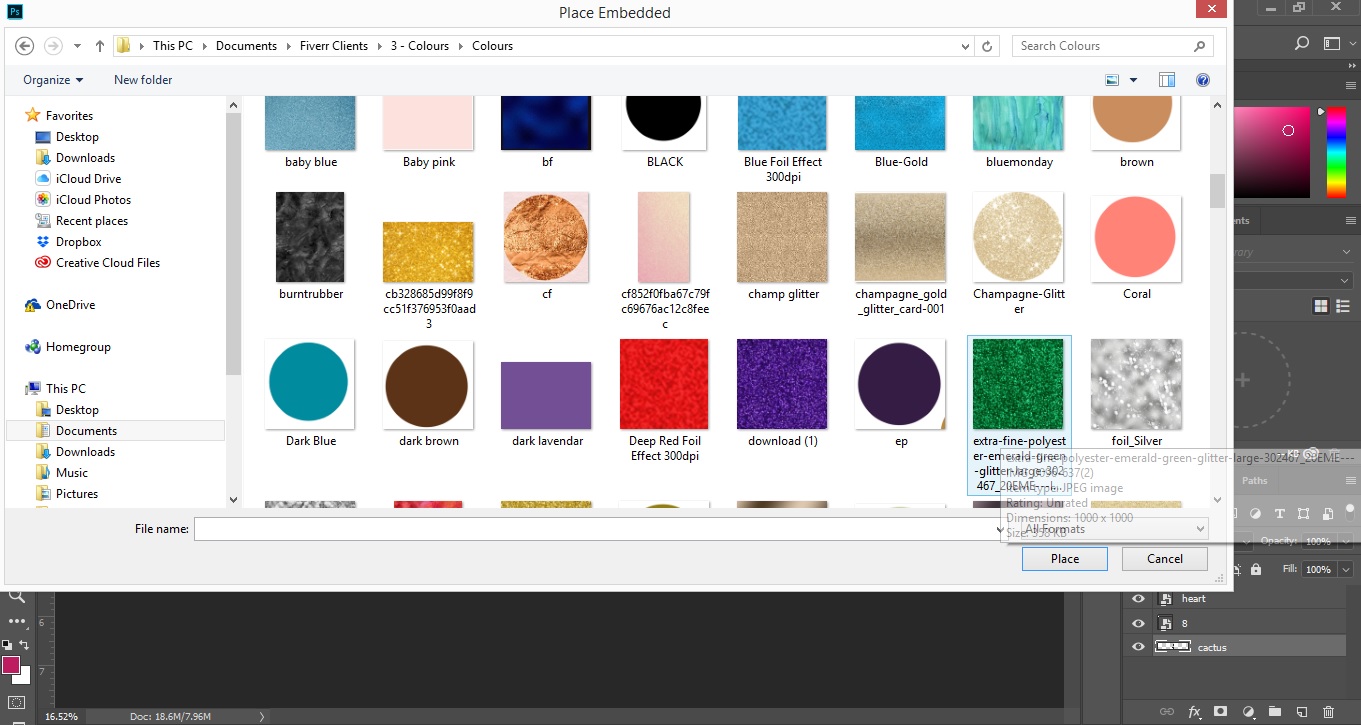This screenshot has width=1361, height=725.
Task: Click the foreground color swatch
Action: (x=11, y=666)
